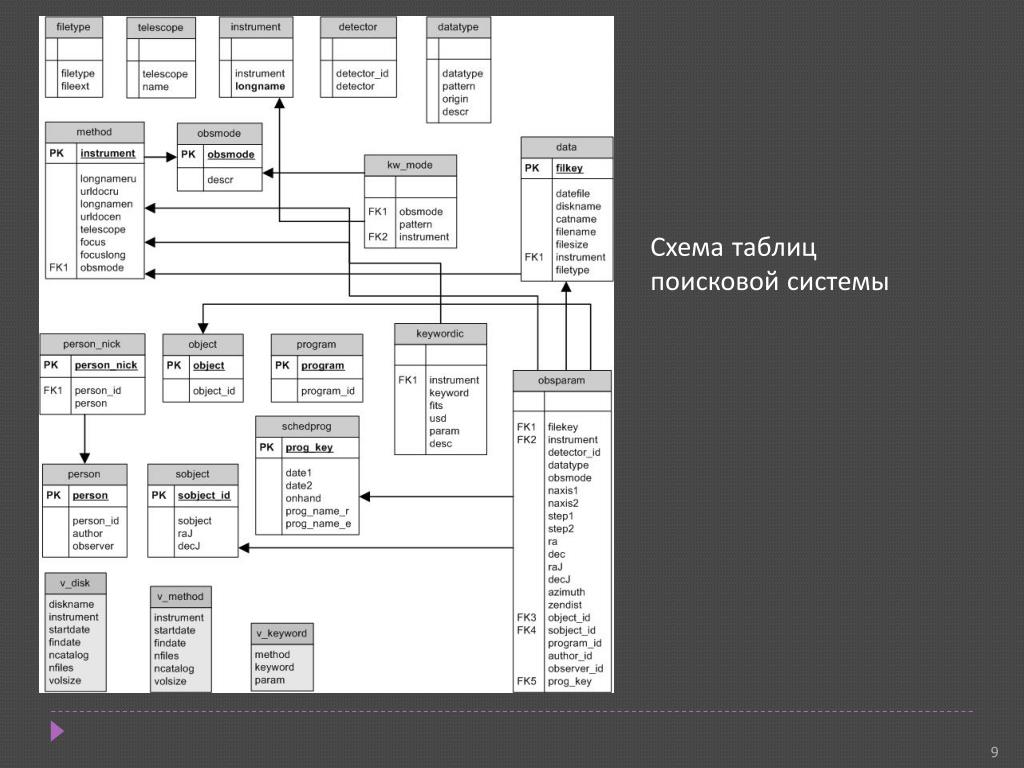Click the 'filesize' field
This screenshot has height=768, width=1024.
572,245
